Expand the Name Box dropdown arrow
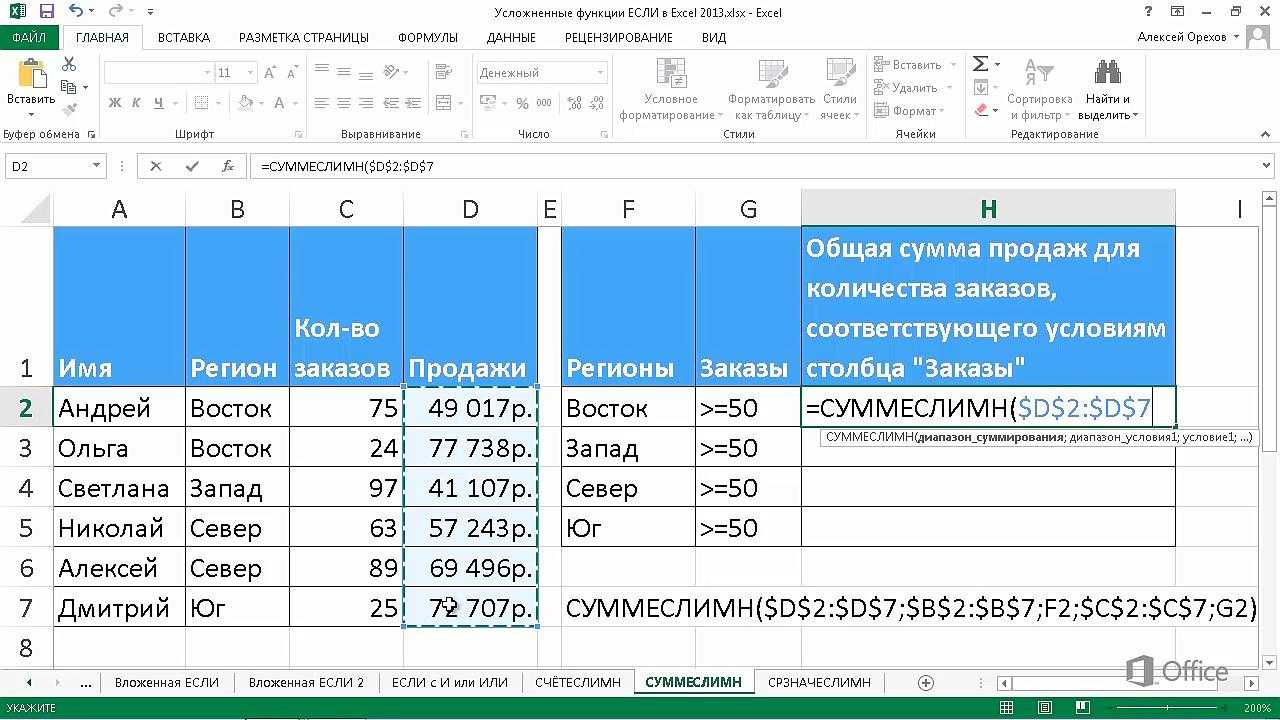Viewport: 1280px width, 720px height. point(96,167)
